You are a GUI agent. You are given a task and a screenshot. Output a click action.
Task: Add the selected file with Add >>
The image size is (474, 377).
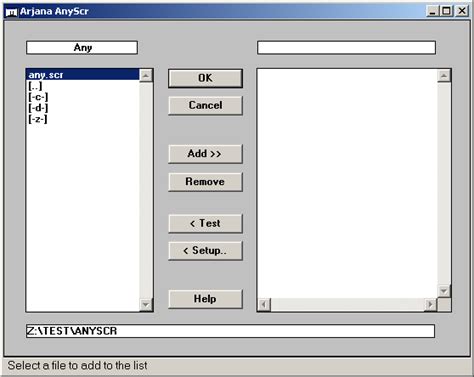point(205,154)
